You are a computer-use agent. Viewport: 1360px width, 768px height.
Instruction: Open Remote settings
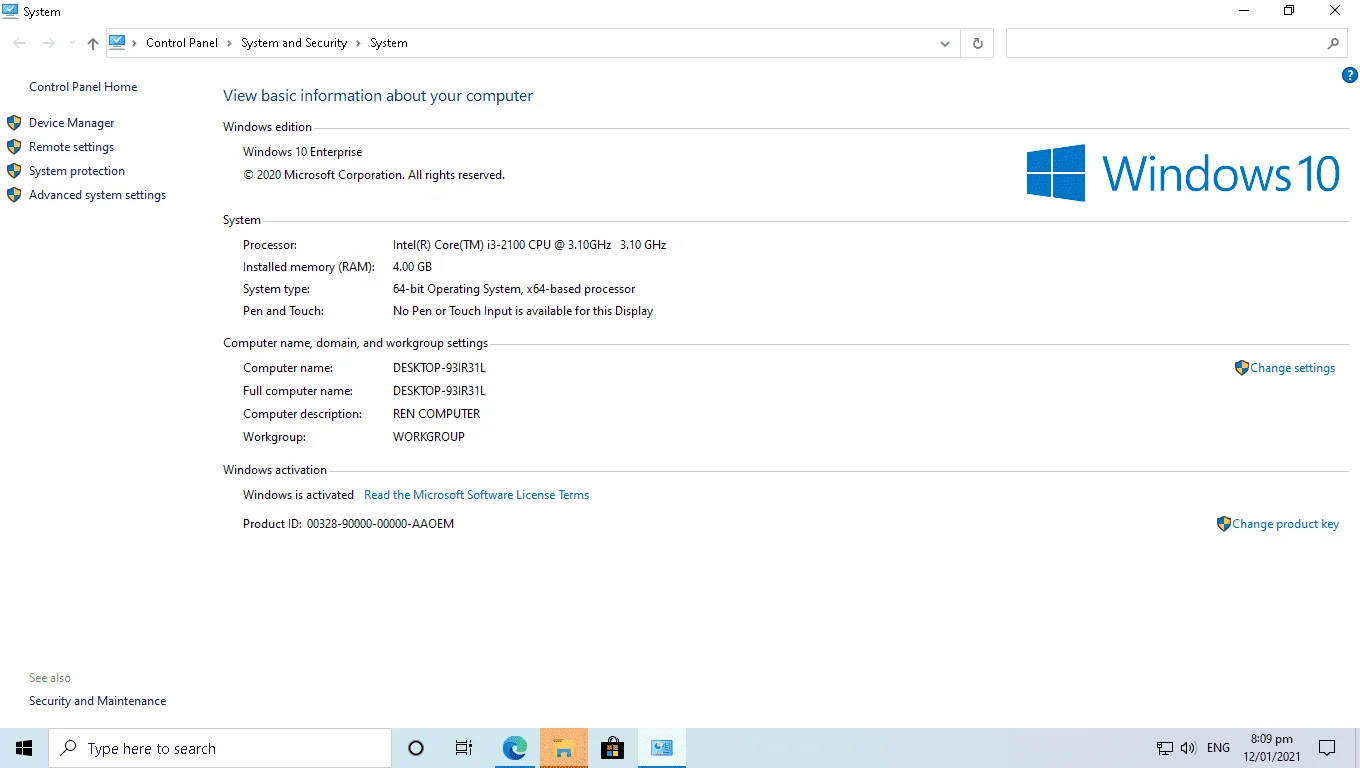(x=72, y=147)
